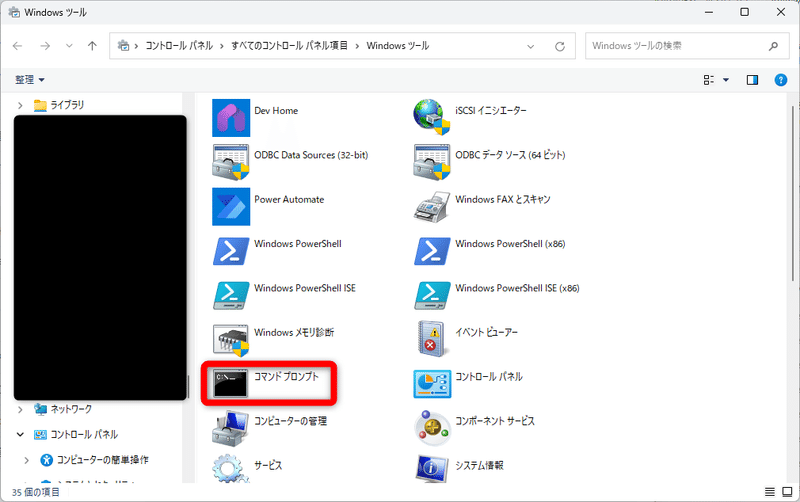Expand the ネットワーク tree node
This screenshot has width=800, height=502.
(x=20, y=409)
